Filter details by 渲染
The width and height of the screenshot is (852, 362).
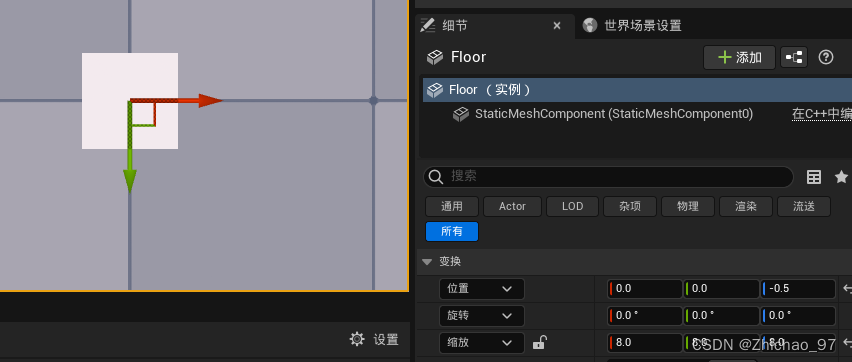tap(746, 207)
